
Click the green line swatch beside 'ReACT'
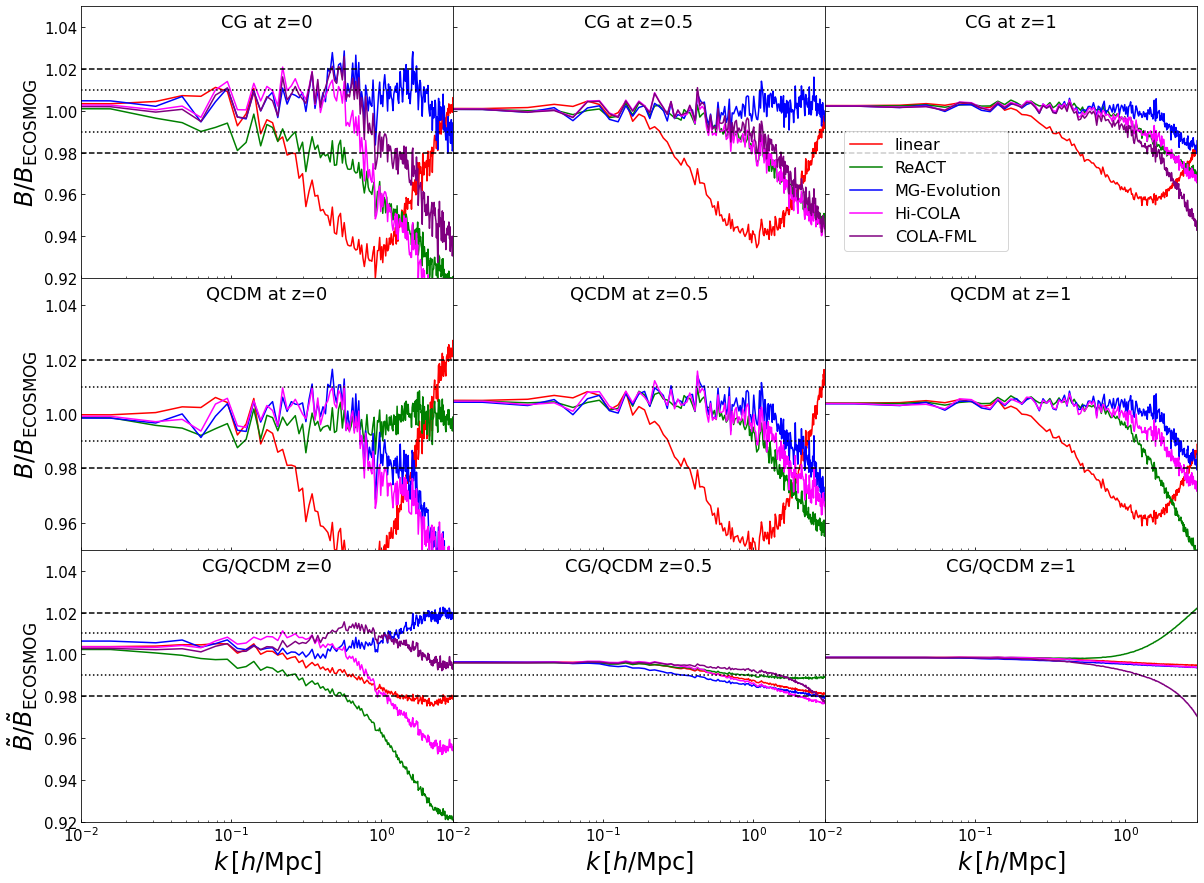click(867, 168)
